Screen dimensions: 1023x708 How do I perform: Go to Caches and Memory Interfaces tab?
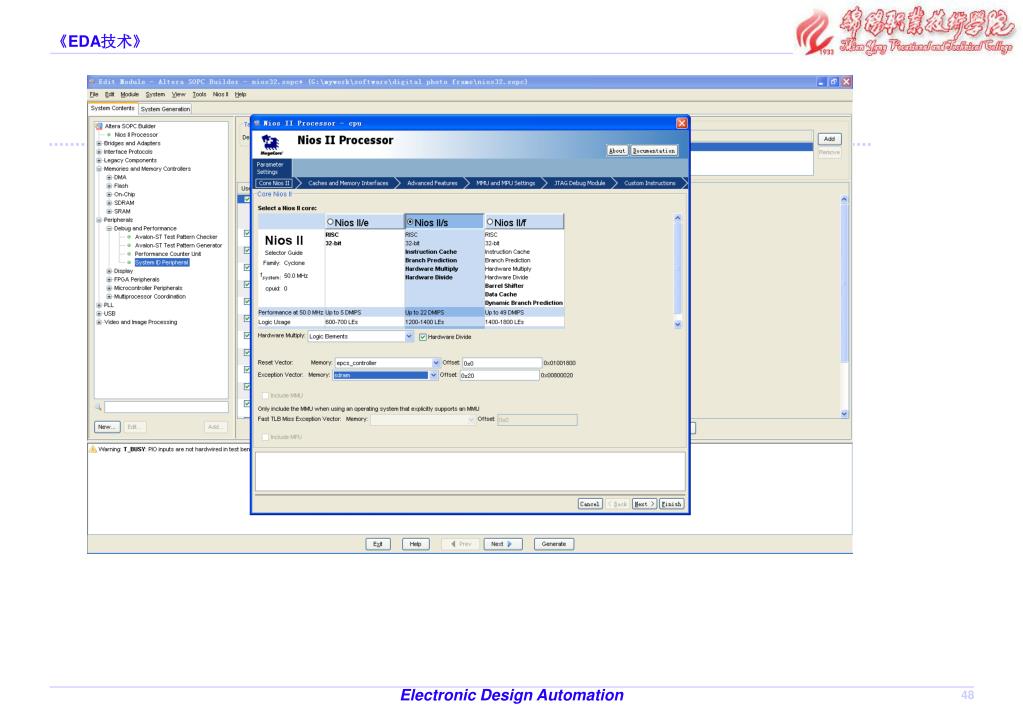348,183
